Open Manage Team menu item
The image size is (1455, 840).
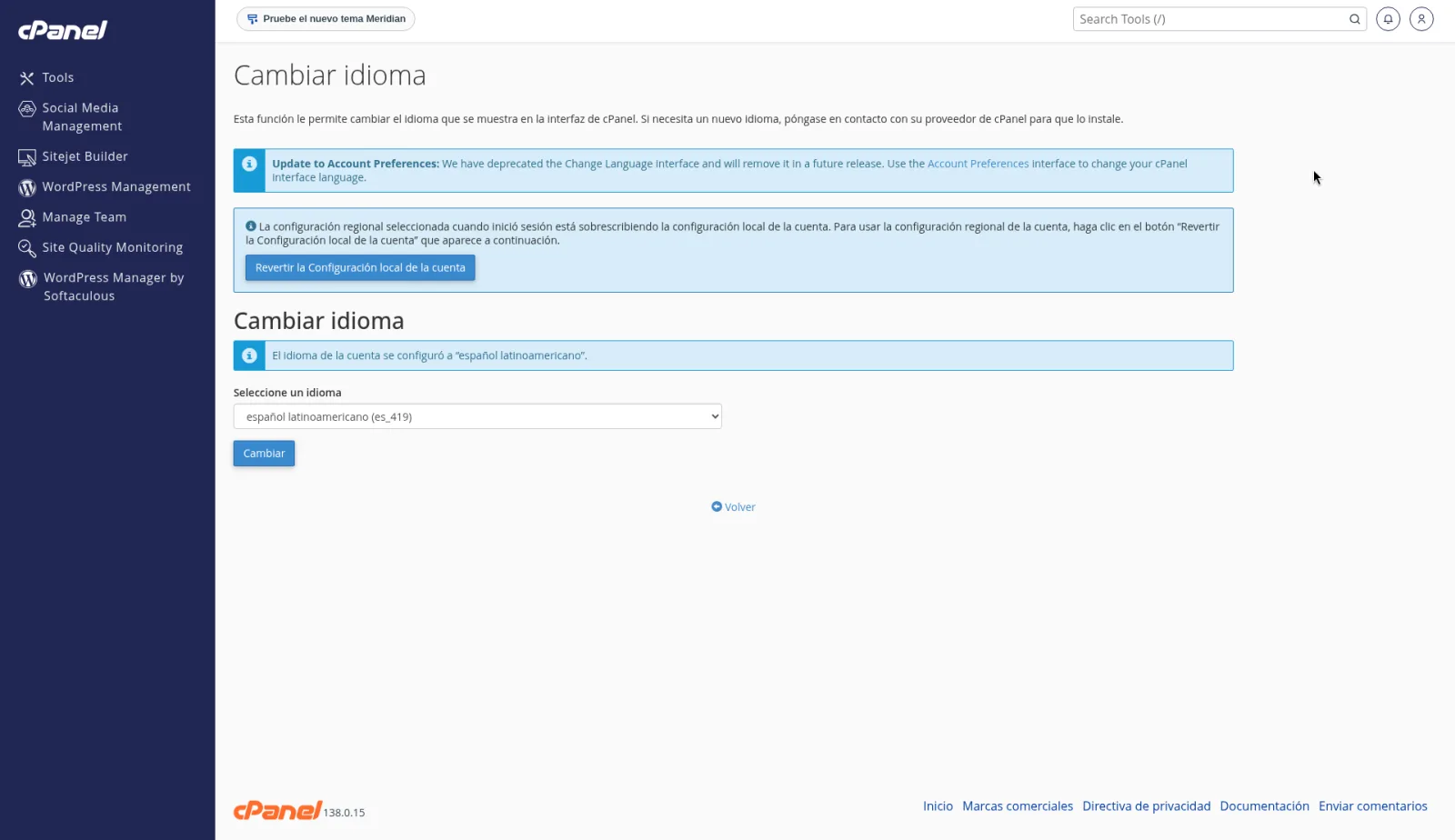click(84, 217)
